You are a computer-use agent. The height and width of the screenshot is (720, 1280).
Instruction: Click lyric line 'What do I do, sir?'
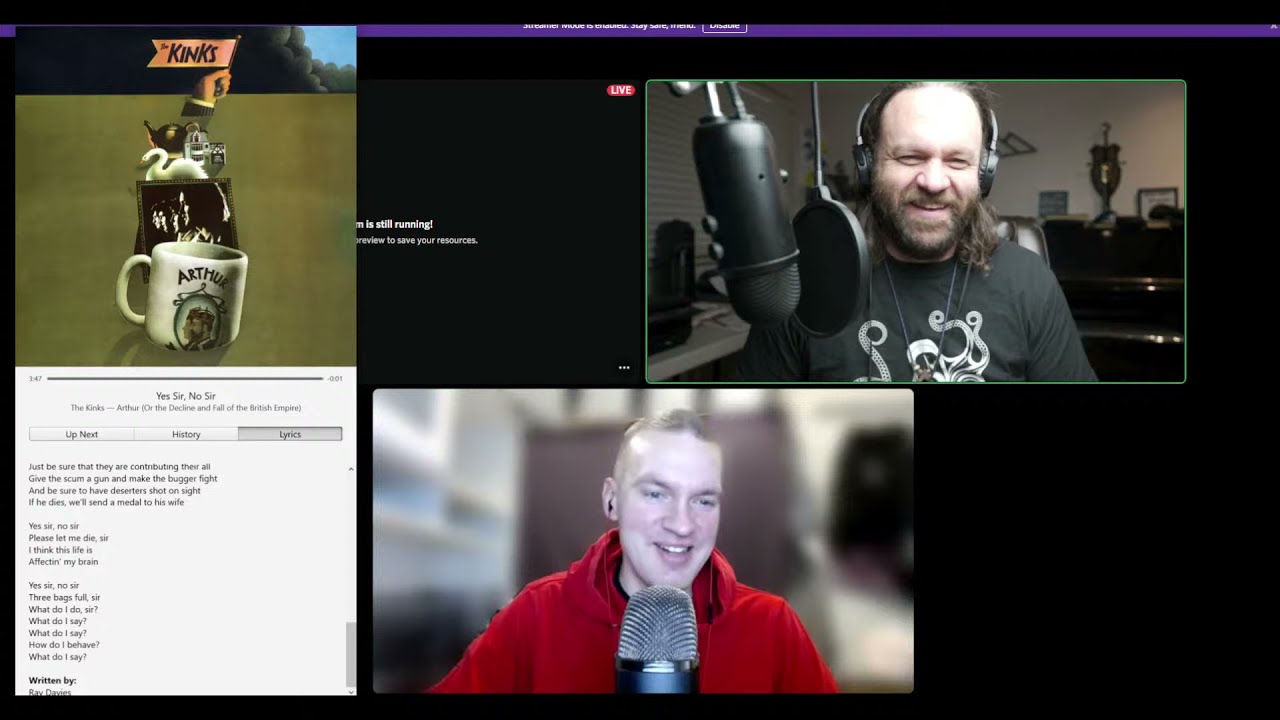point(64,609)
